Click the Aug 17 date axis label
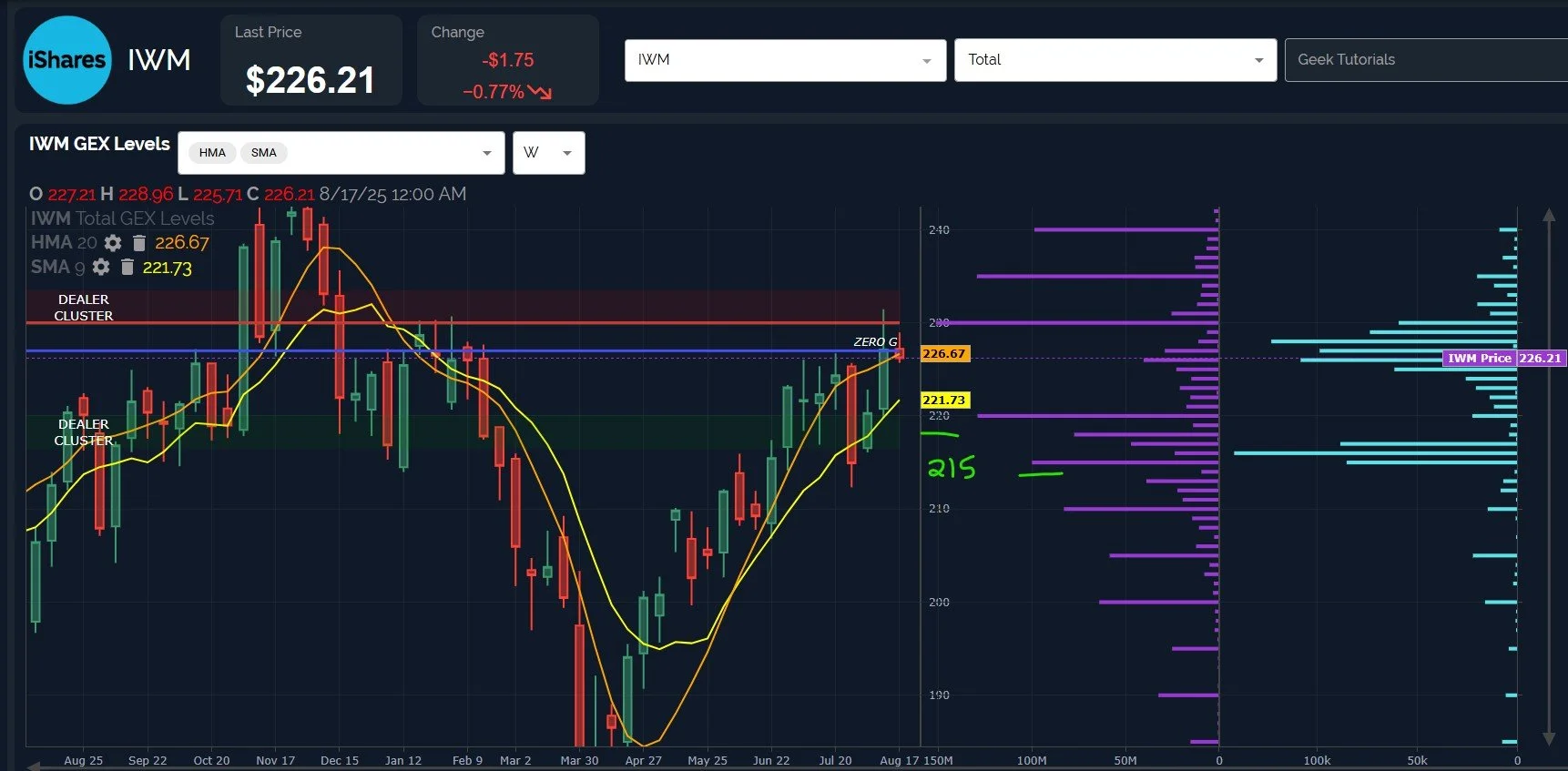1568x771 pixels. pos(900,760)
